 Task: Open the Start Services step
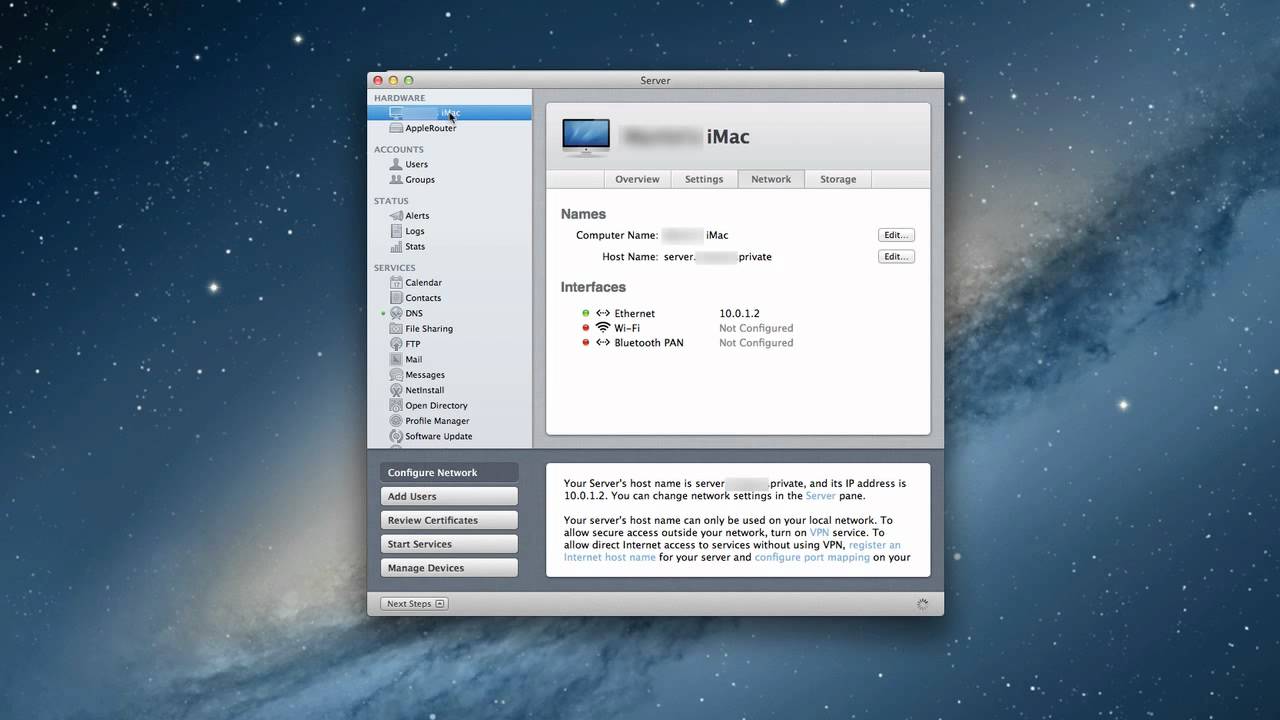pos(449,544)
